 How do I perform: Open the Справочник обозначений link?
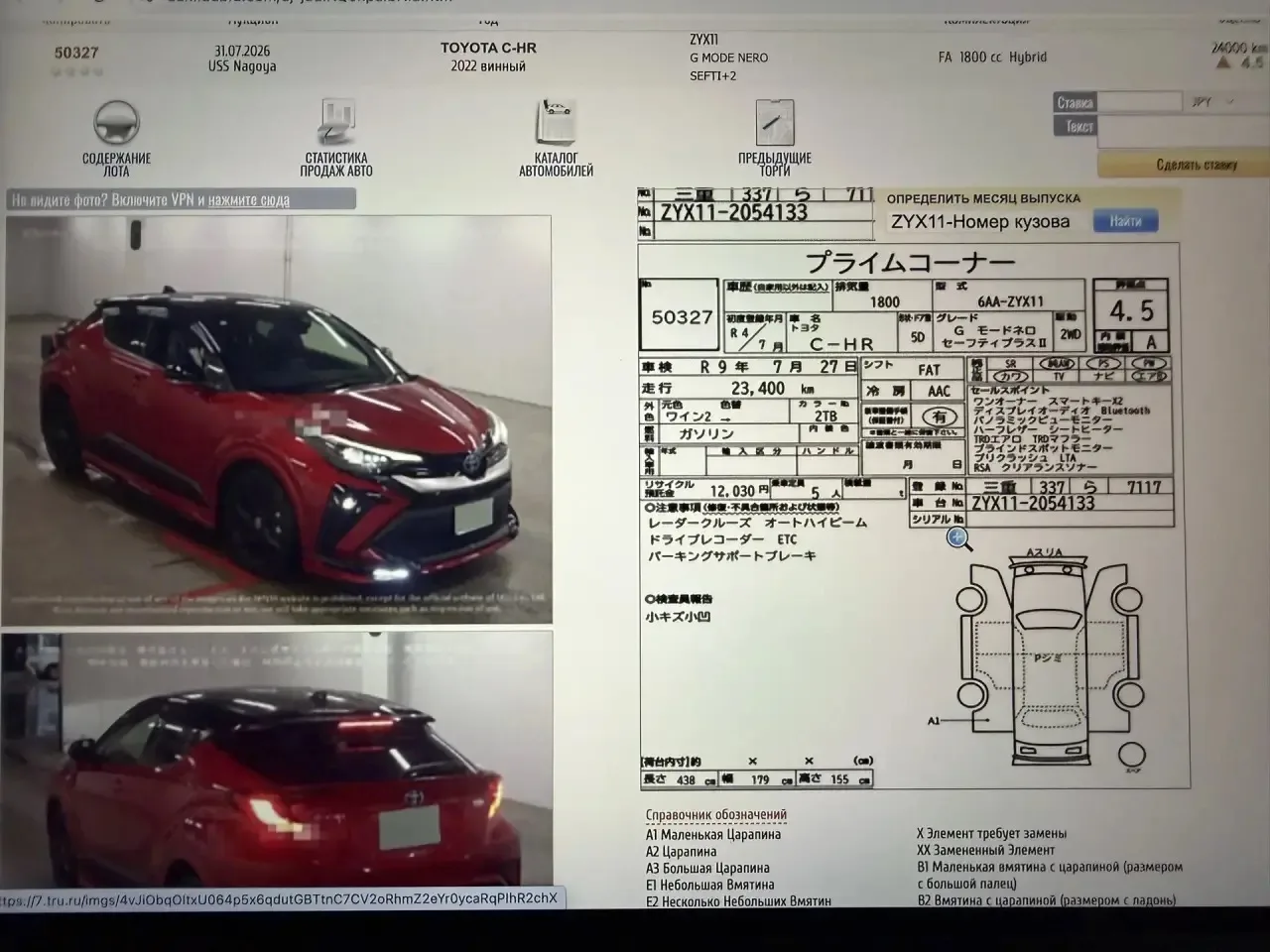715,815
